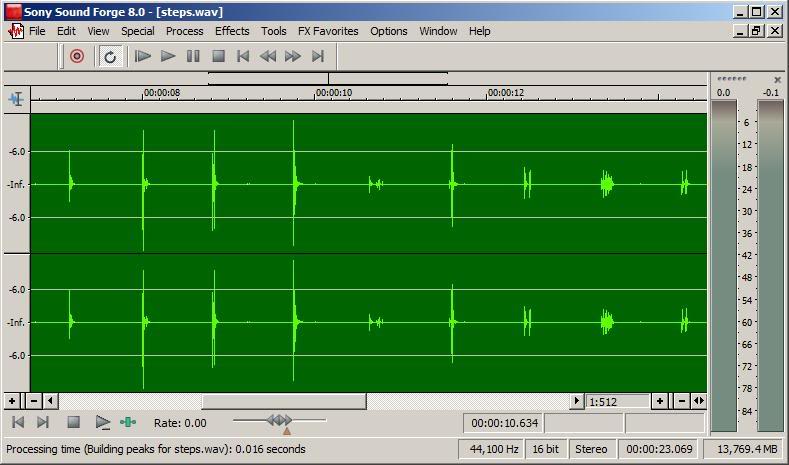The image size is (789, 465).
Task: Click the Rewind button in transport toolbar
Action: (x=268, y=57)
